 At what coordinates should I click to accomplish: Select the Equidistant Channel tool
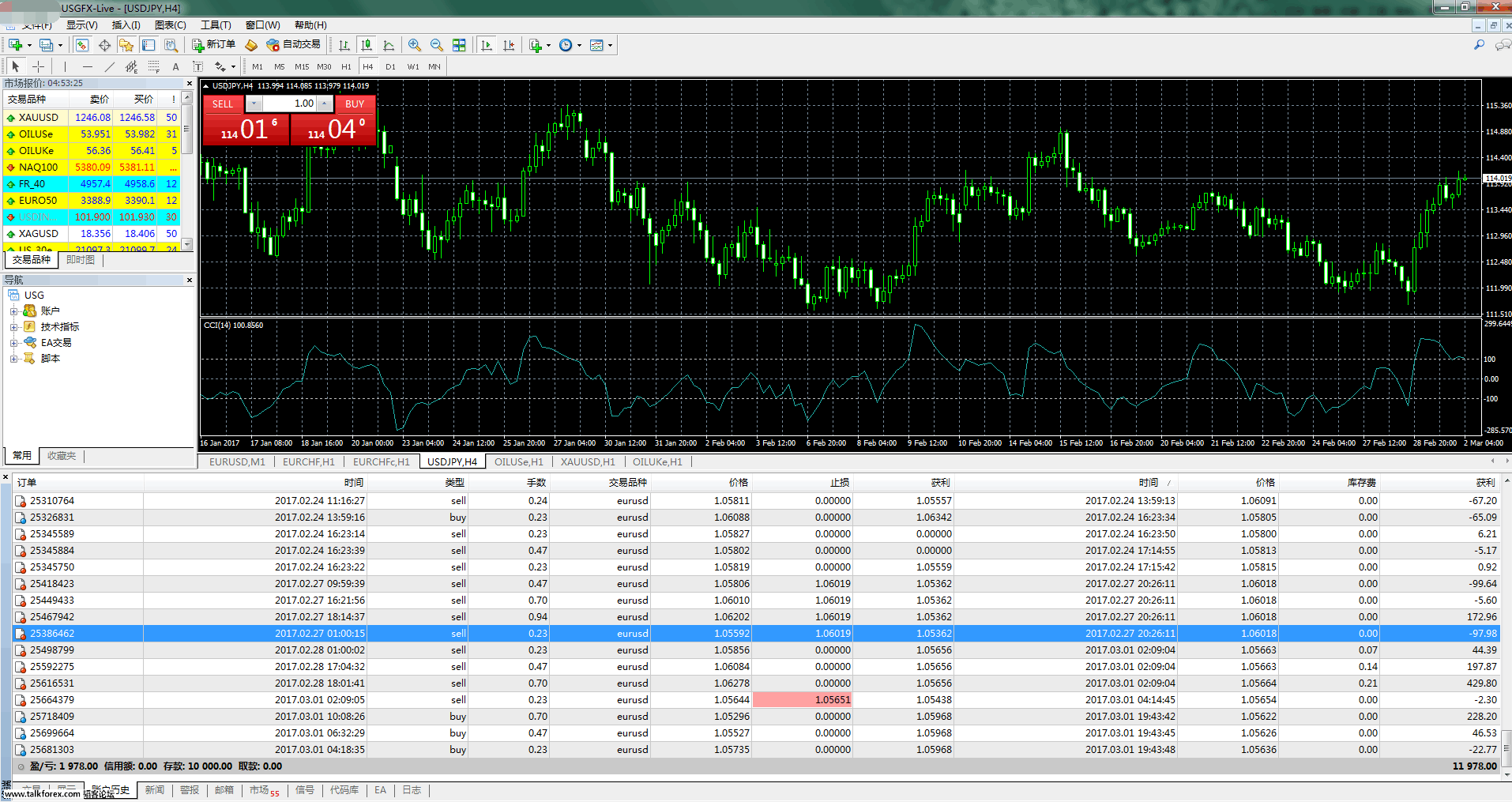point(131,66)
